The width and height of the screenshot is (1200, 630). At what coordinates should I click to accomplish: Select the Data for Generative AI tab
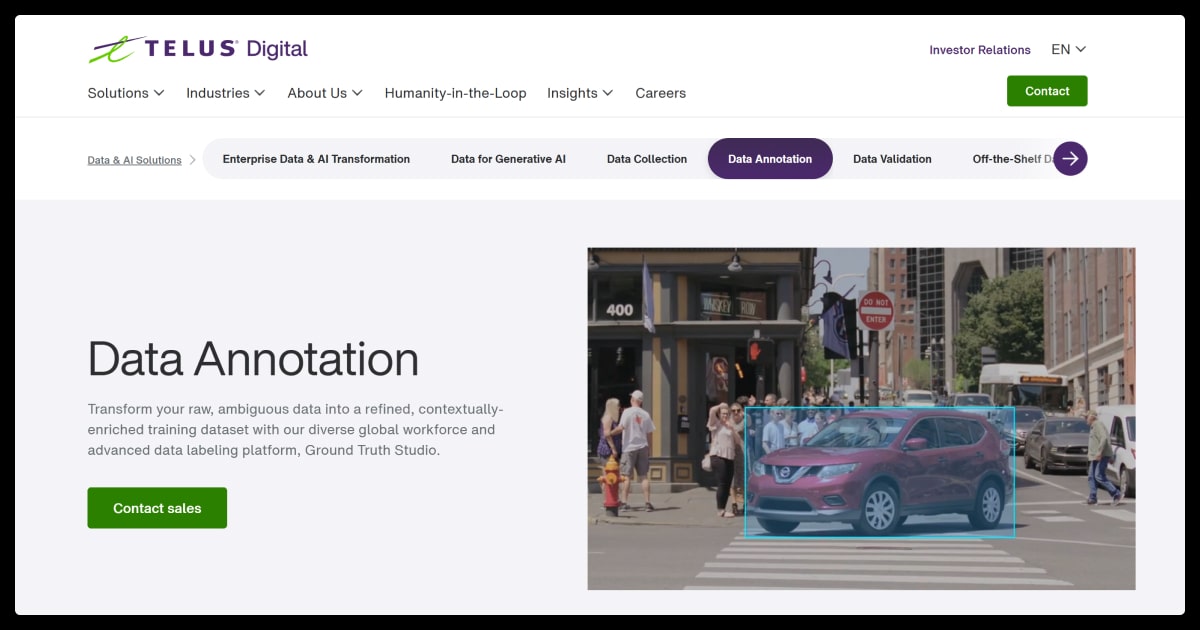508,158
